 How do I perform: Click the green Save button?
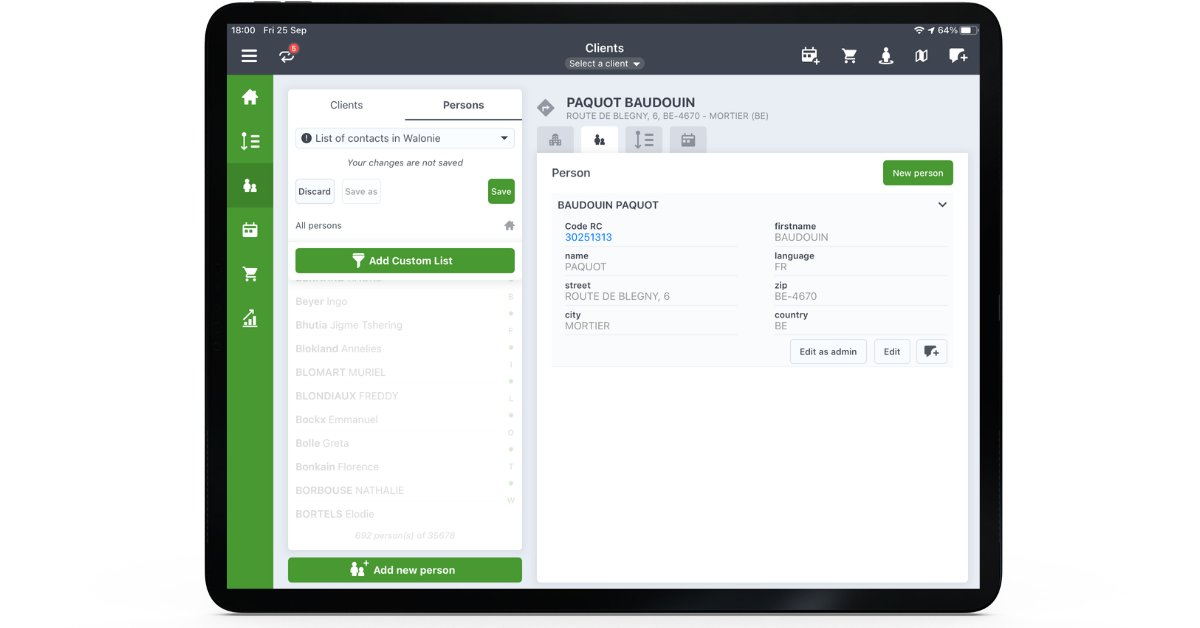tap(501, 191)
